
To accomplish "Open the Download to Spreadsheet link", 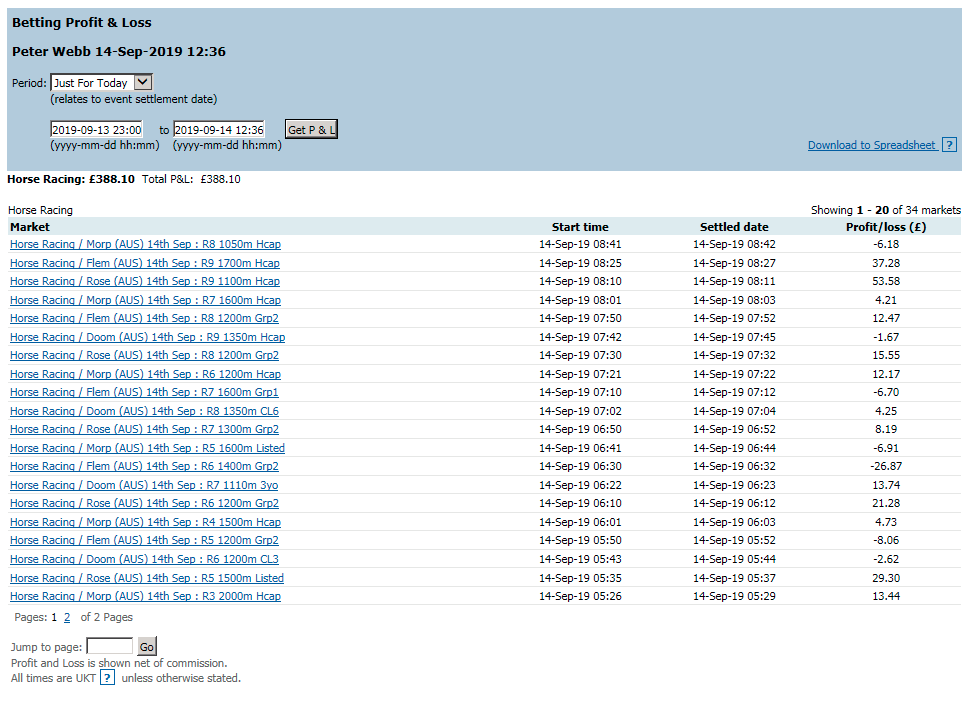I will coord(872,145).
